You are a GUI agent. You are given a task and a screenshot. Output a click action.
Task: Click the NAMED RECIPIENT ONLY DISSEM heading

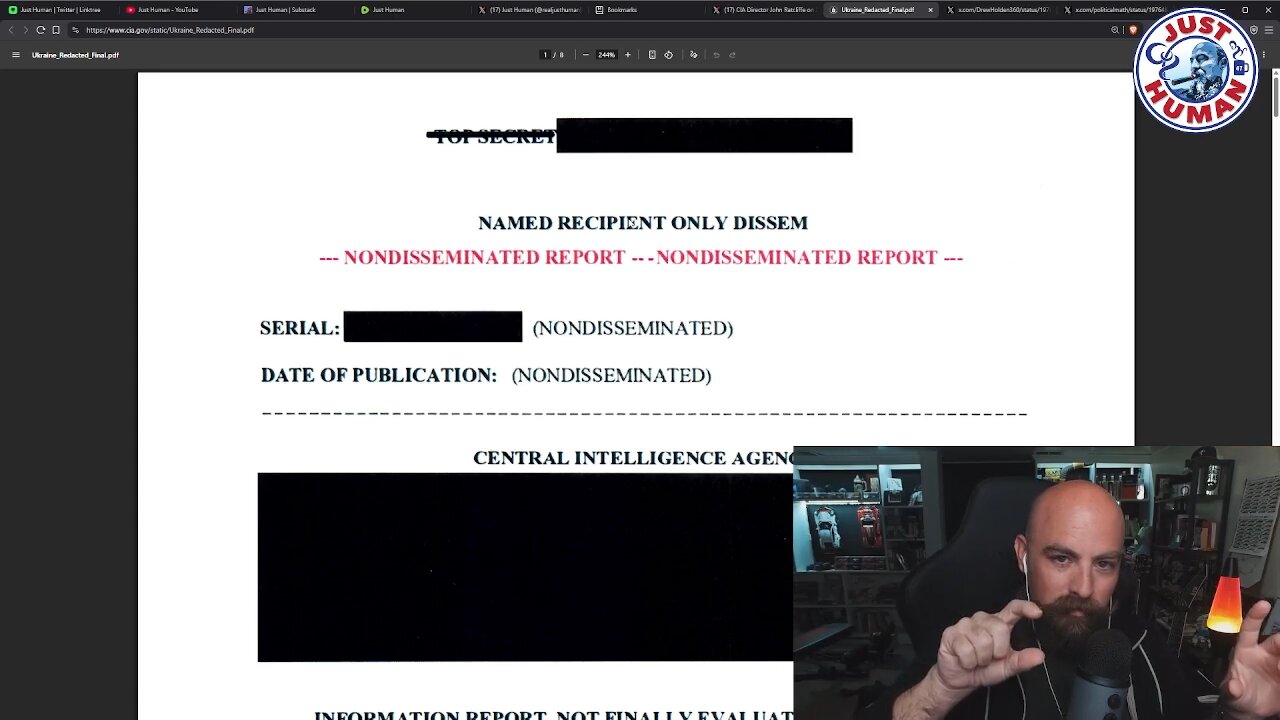pos(642,223)
